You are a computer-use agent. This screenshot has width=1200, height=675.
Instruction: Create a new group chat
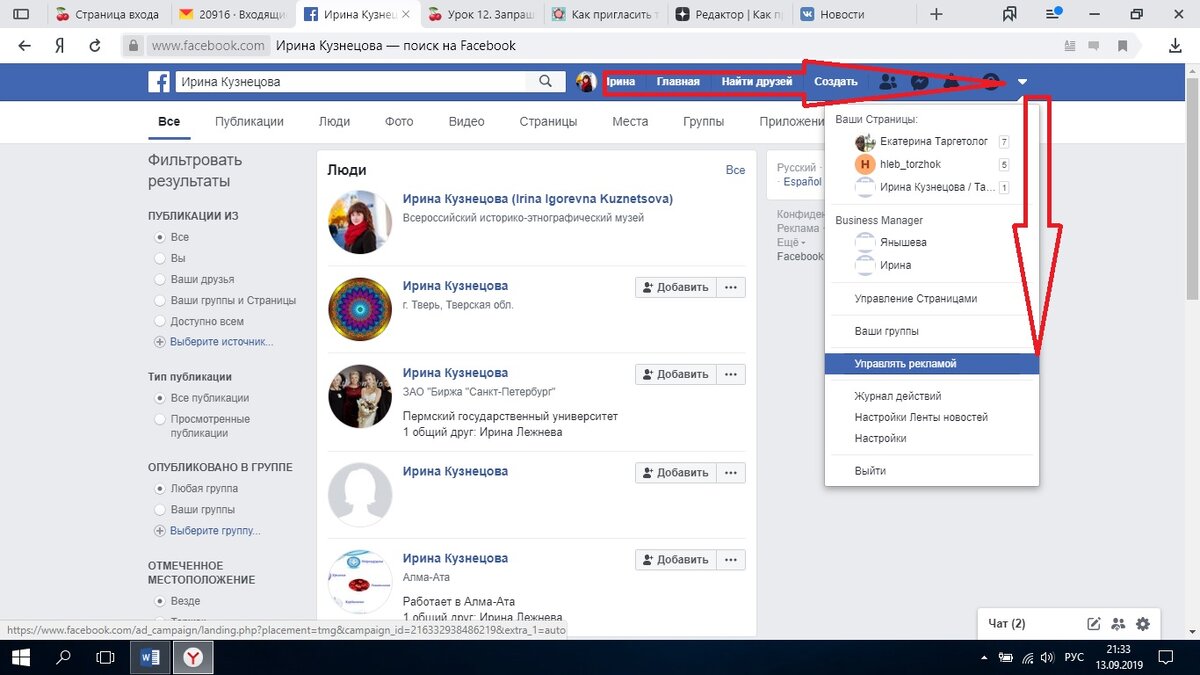click(x=1118, y=624)
